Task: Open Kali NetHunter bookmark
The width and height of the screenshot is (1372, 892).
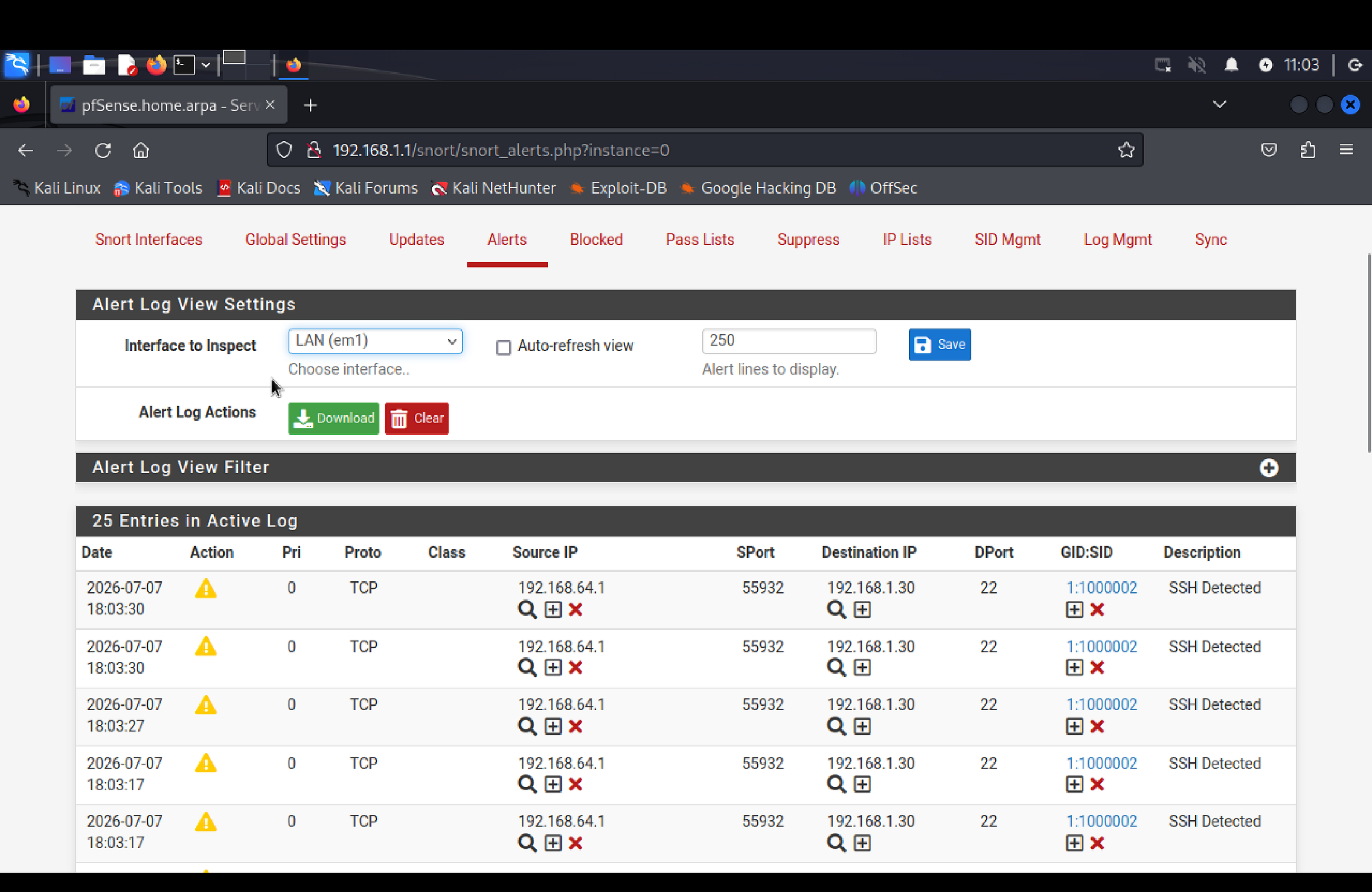Action: click(493, 188)
